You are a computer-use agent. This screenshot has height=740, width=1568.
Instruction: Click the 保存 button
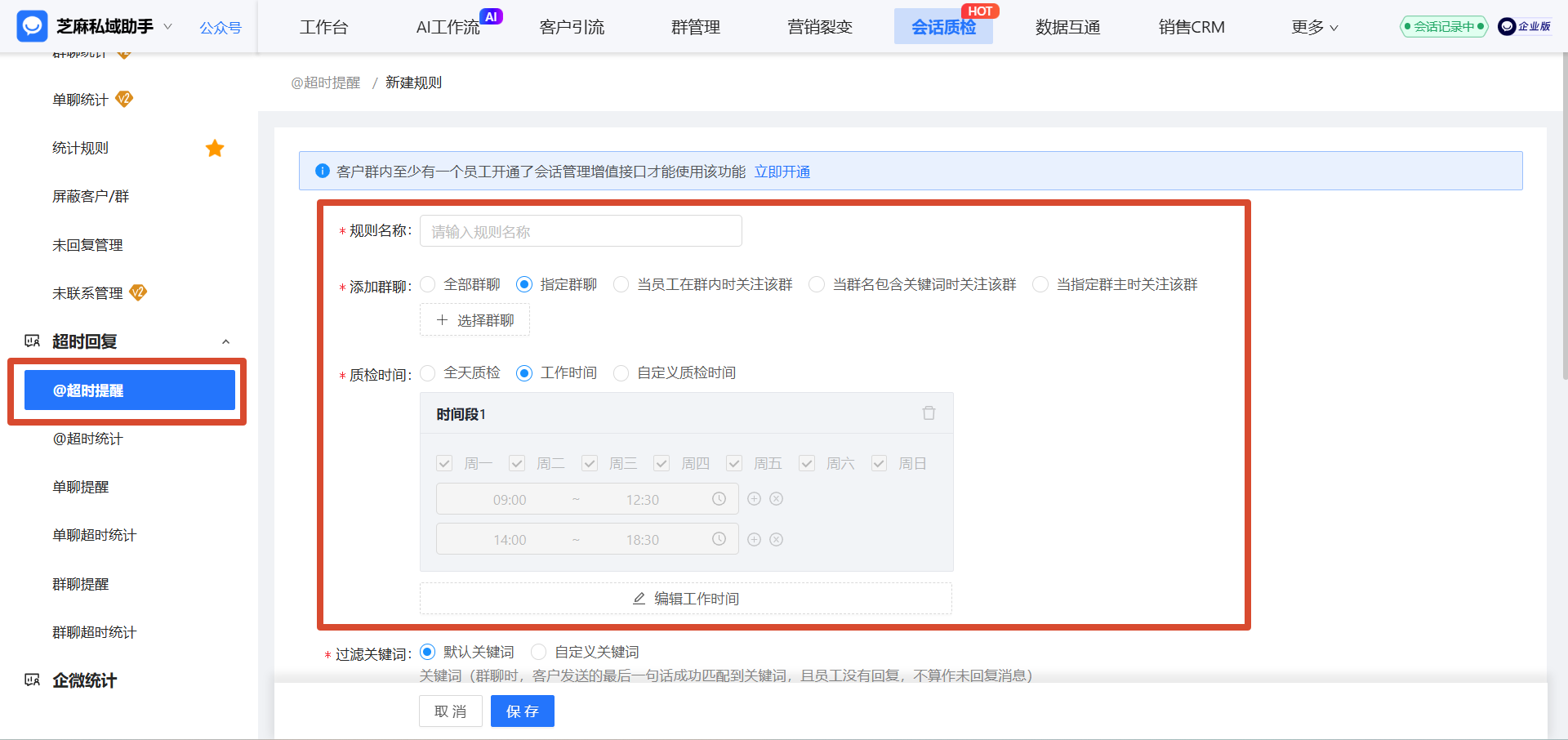[523, 711]
